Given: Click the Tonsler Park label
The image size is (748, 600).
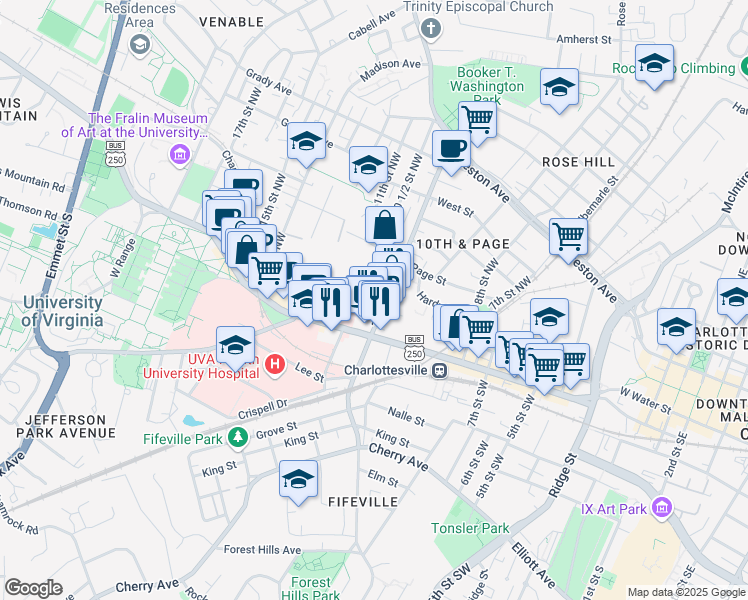Looking at the screenshot, I should coord(470,528).
